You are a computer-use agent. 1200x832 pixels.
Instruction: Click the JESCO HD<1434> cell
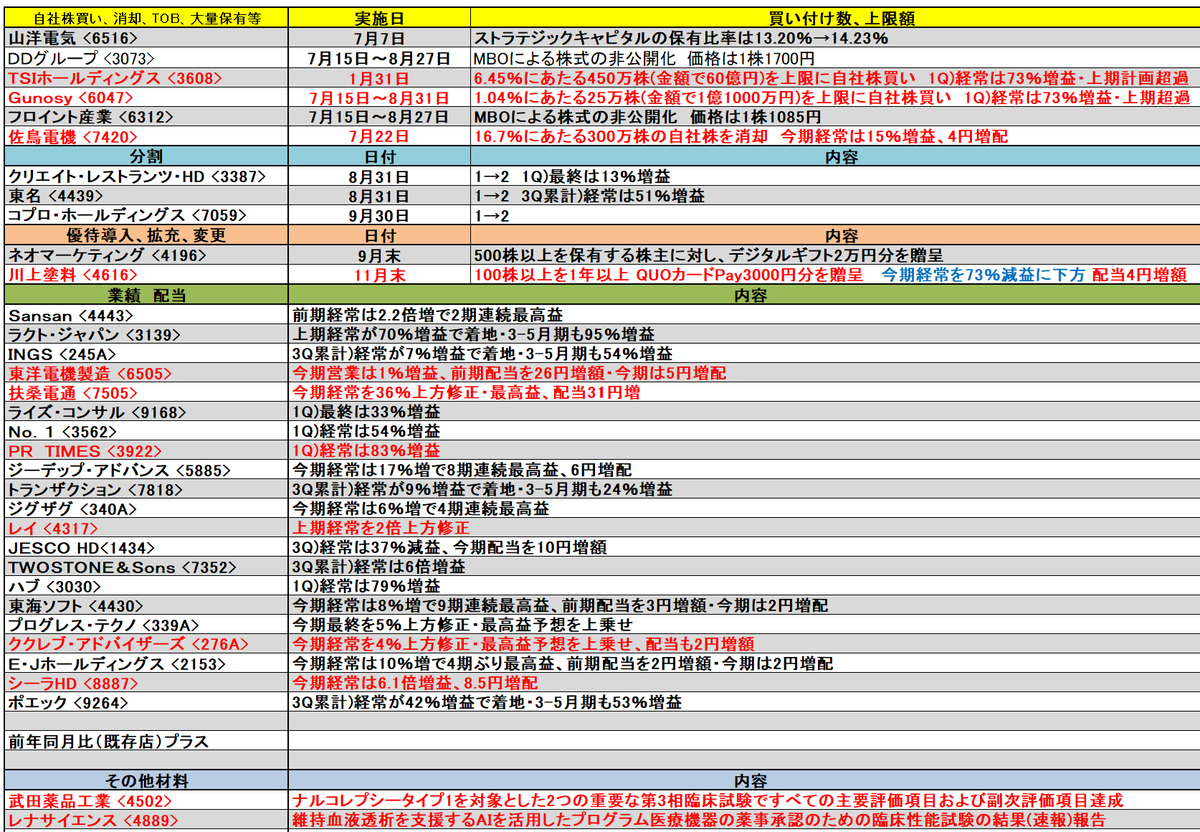[147, 547]
